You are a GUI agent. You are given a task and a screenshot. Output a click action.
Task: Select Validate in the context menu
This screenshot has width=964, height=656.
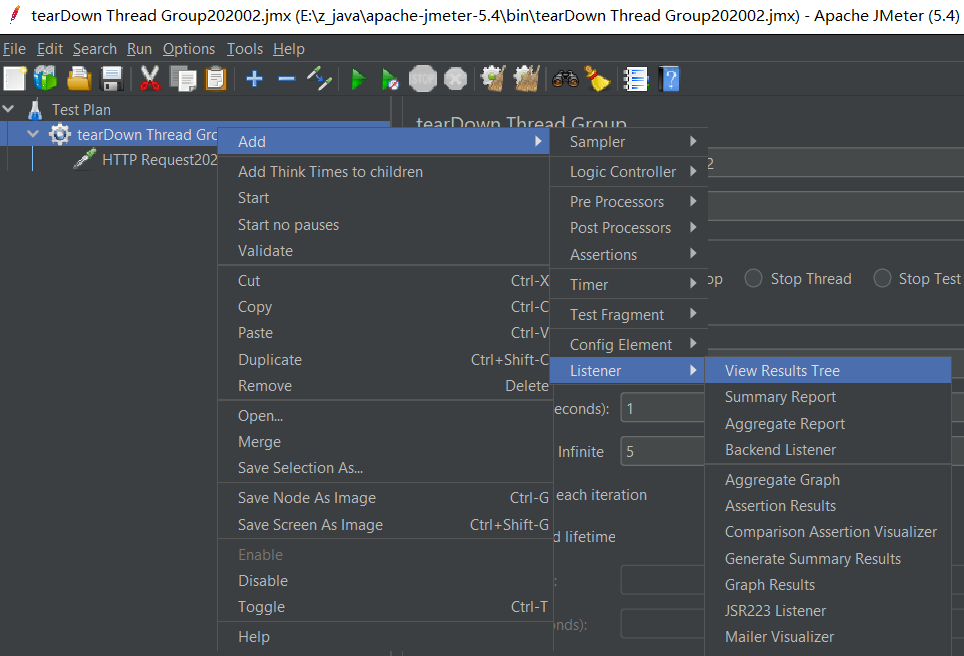384,251
